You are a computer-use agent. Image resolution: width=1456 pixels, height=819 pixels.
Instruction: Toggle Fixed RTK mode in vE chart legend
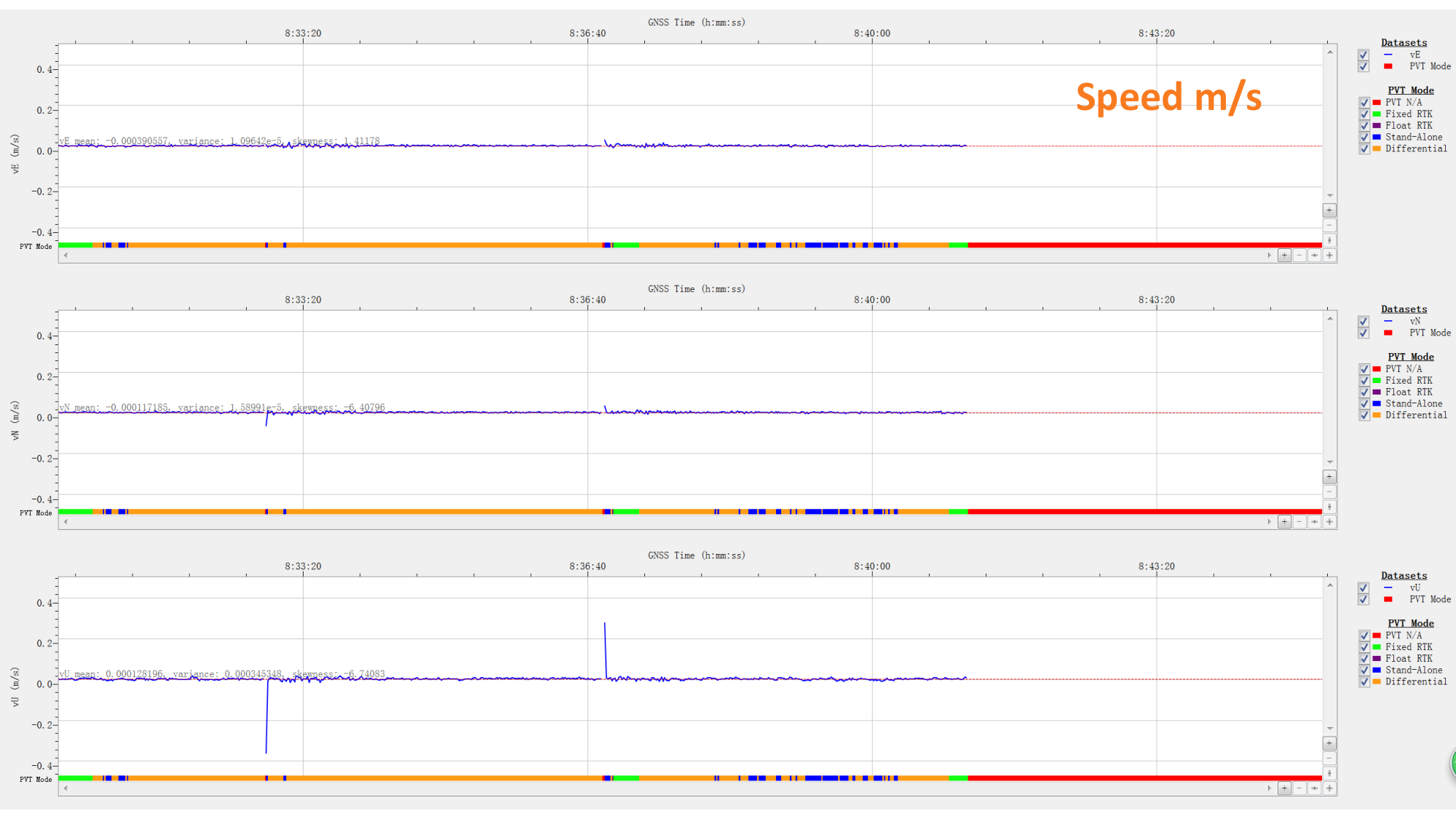(1364, 114)
